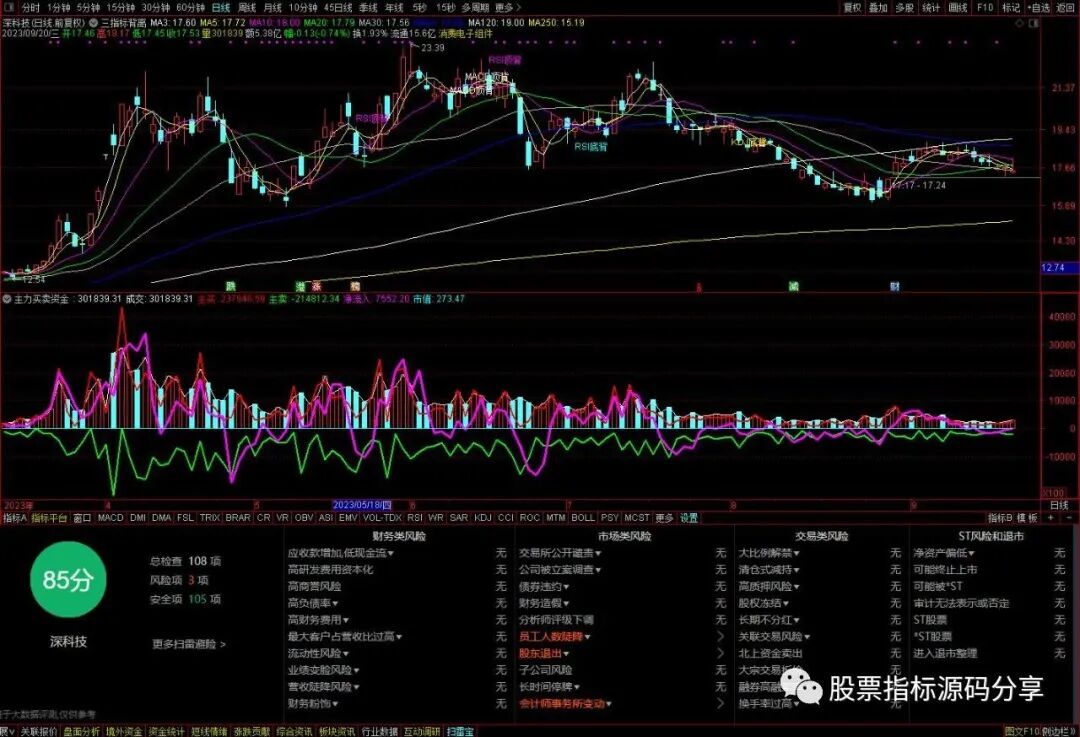Switch to 60分钟 period
Viewport: 1080px width, 737px height.
click(191, 8)
